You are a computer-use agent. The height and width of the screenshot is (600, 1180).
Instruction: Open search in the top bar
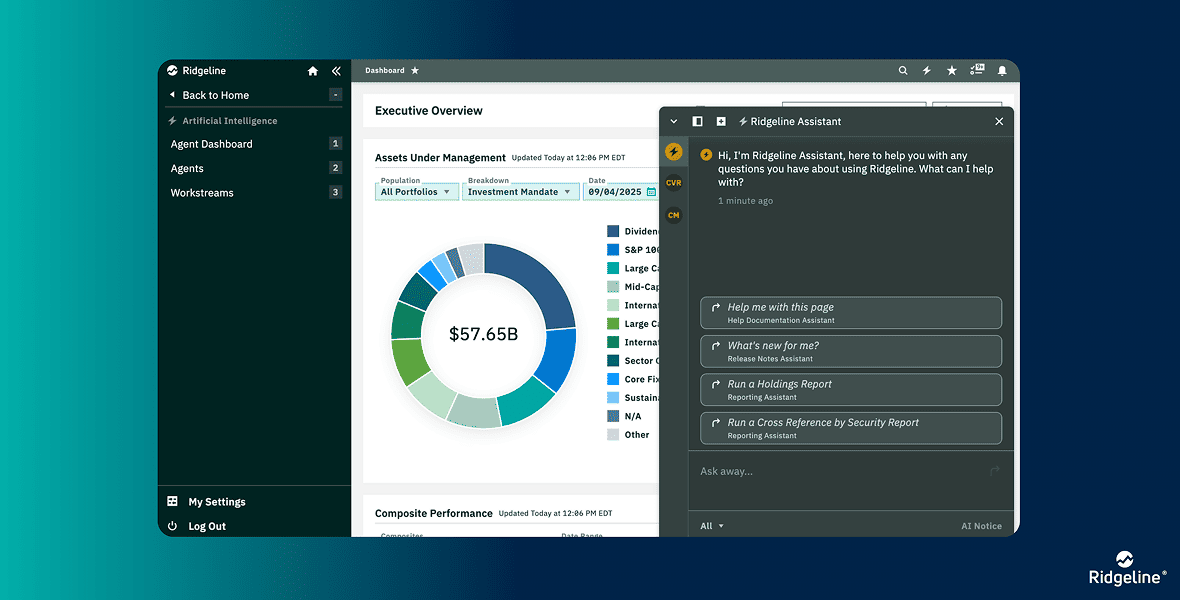[x=903, y=71]
